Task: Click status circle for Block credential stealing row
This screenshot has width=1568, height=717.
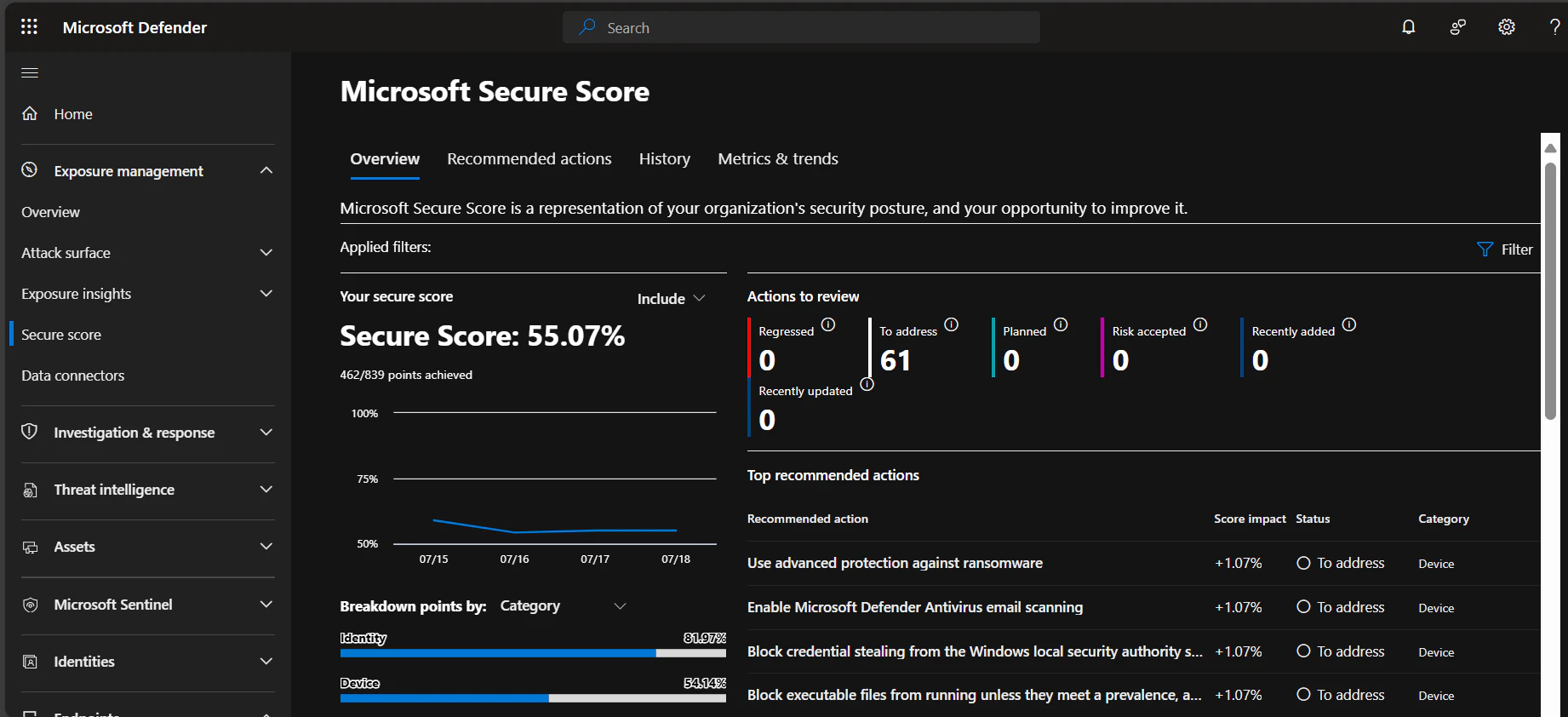Action: [1303, 651]
